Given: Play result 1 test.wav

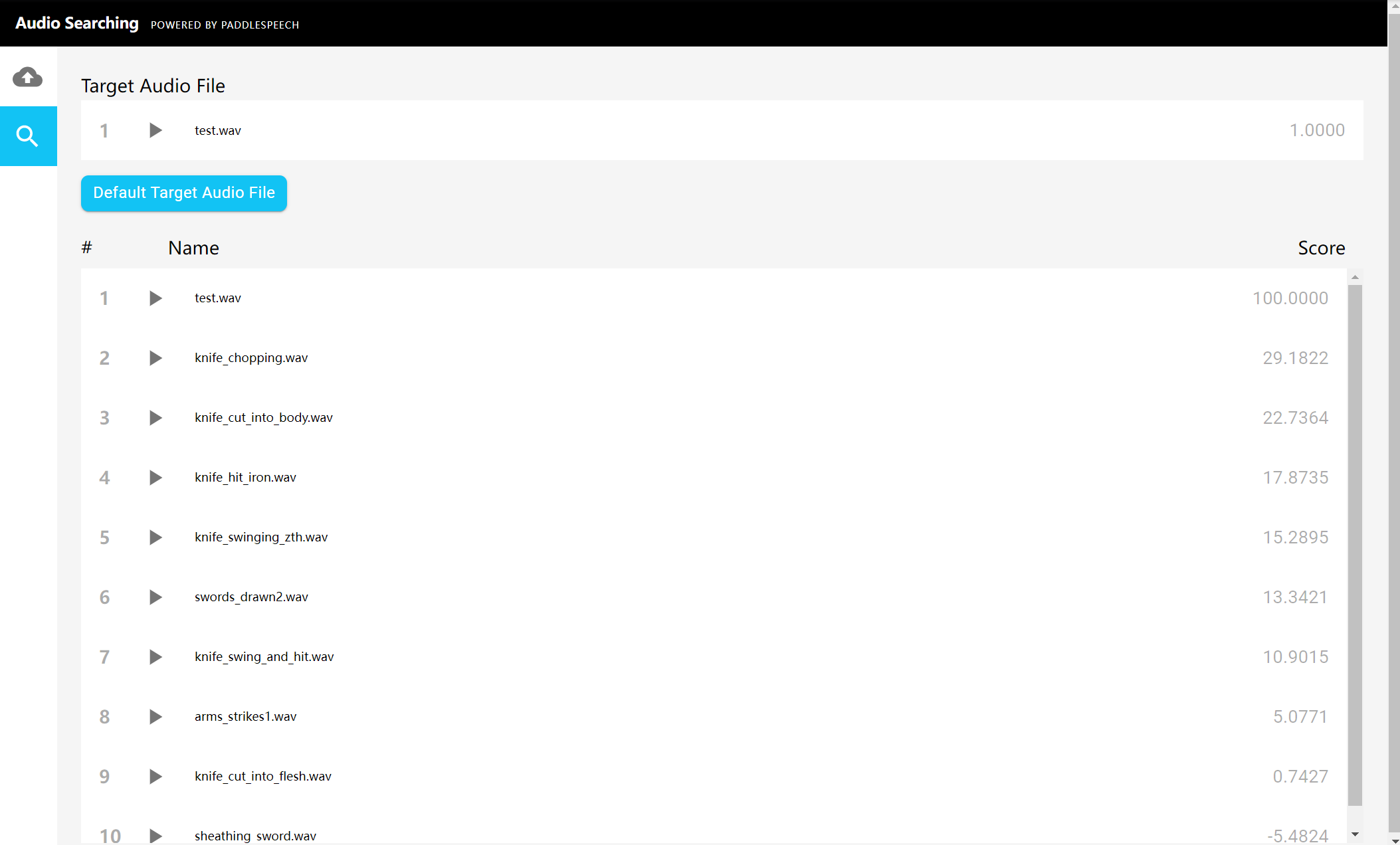Looking at the screenshot, I should [x=155, y=298].
